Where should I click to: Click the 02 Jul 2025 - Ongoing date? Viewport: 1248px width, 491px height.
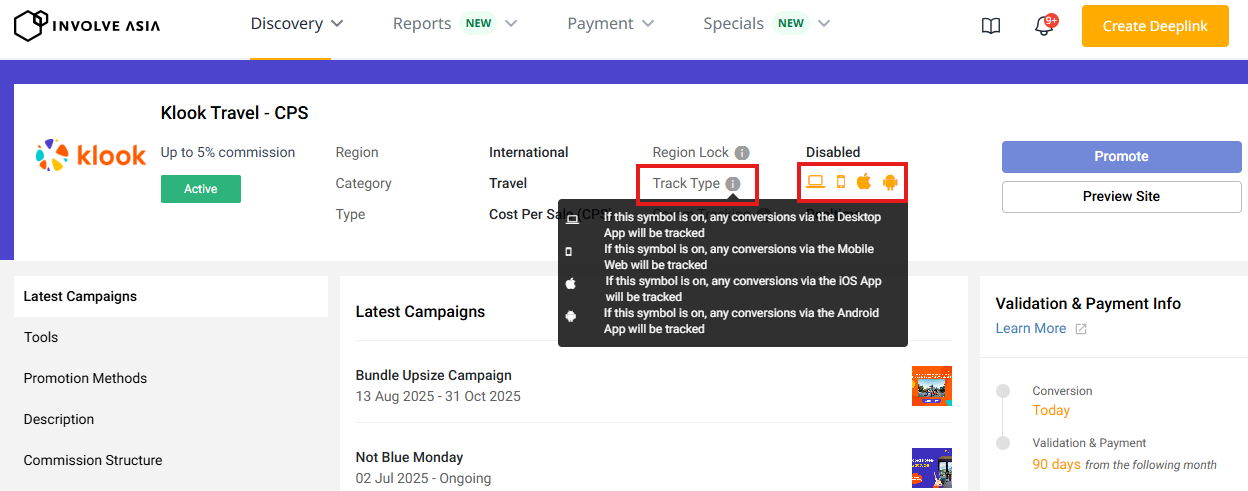(423, 478)
